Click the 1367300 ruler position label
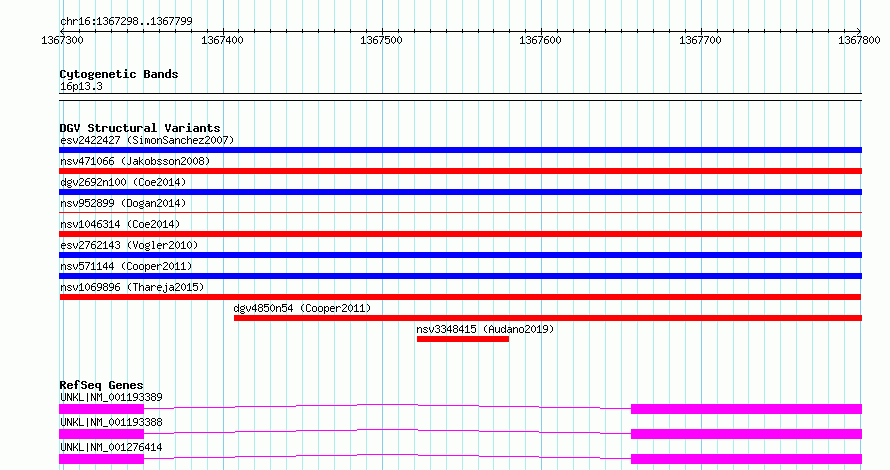Viewport: 890px width, 470px height. coord(62,40)
